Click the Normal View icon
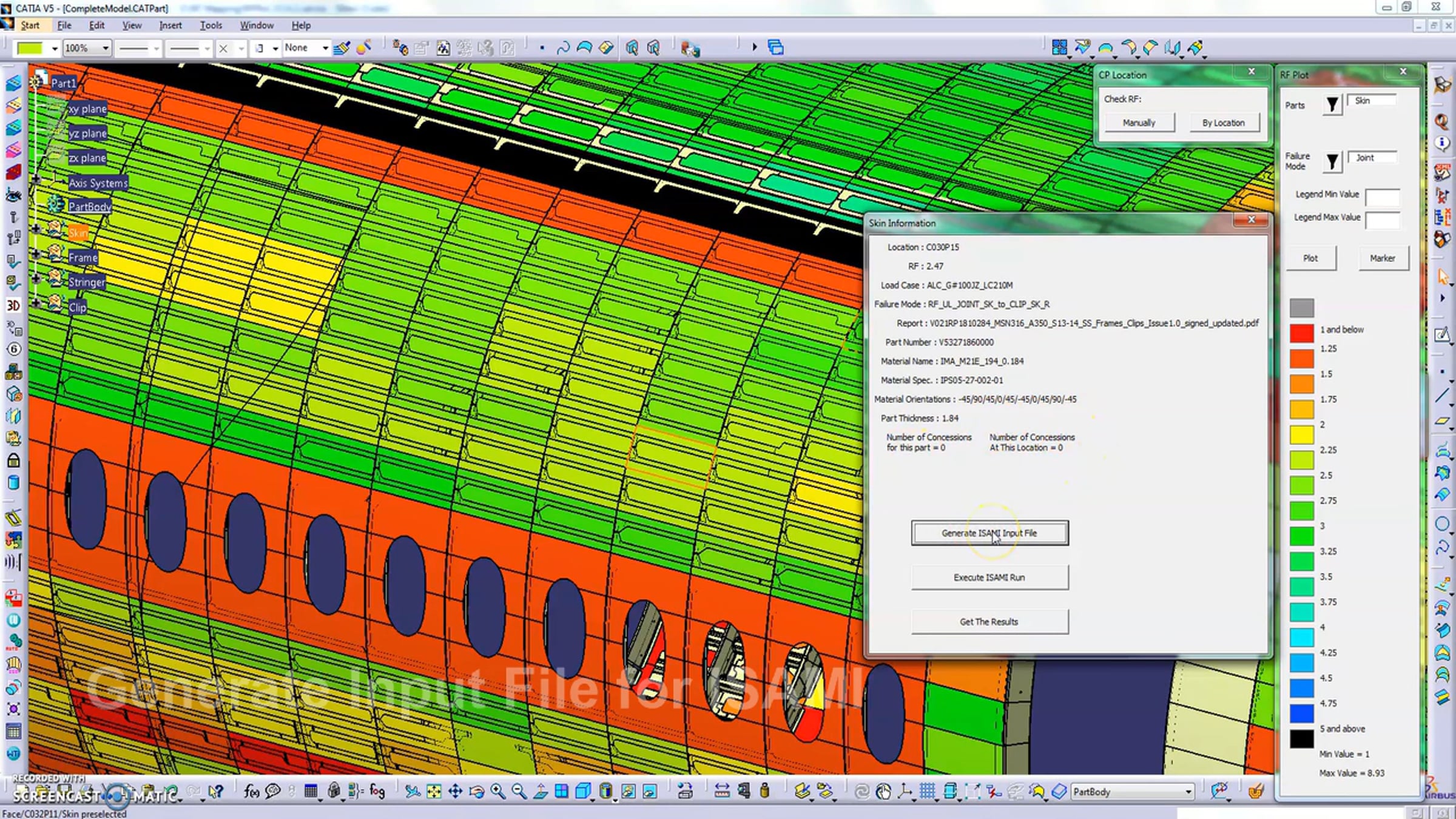 pyautogui.click(x=540, y=791)
